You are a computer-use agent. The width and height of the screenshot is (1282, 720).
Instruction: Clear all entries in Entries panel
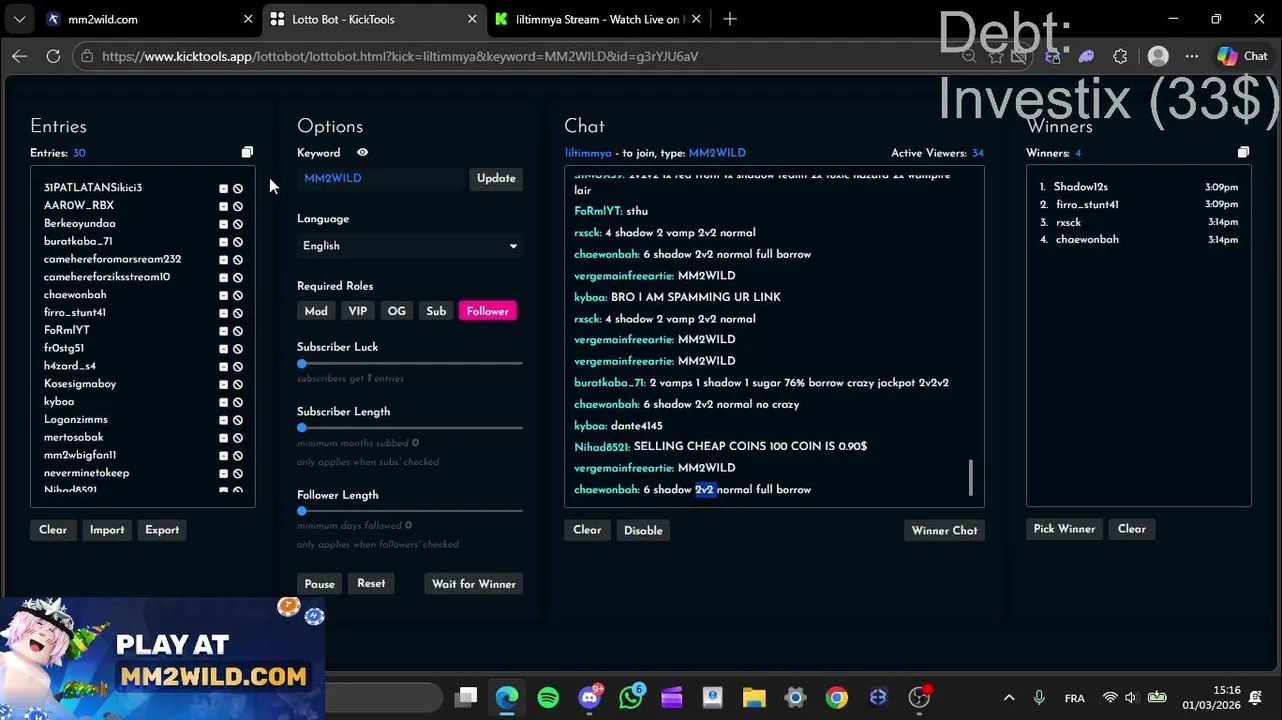click(53, 530)
